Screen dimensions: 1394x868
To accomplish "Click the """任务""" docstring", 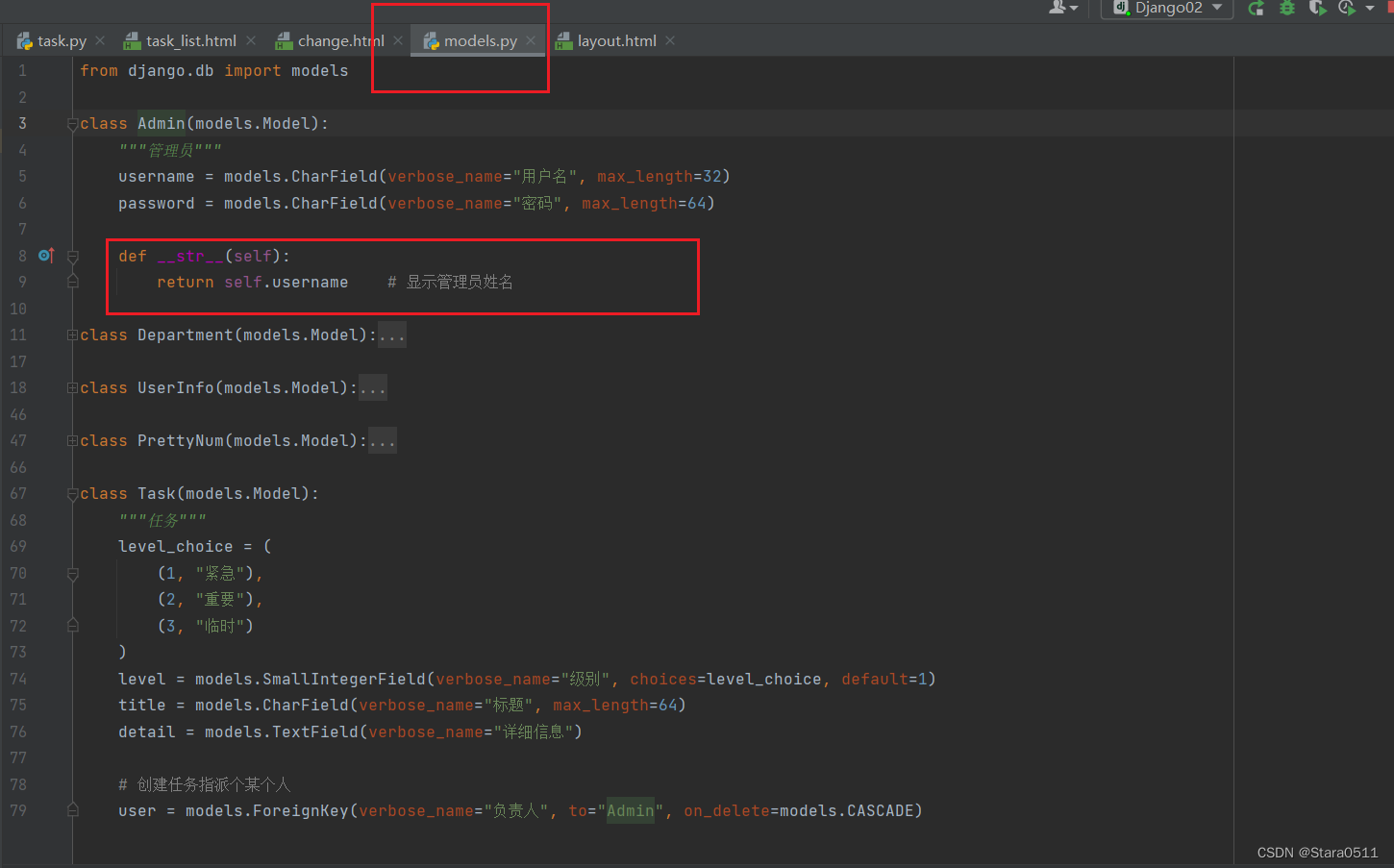I will (162, 520).
